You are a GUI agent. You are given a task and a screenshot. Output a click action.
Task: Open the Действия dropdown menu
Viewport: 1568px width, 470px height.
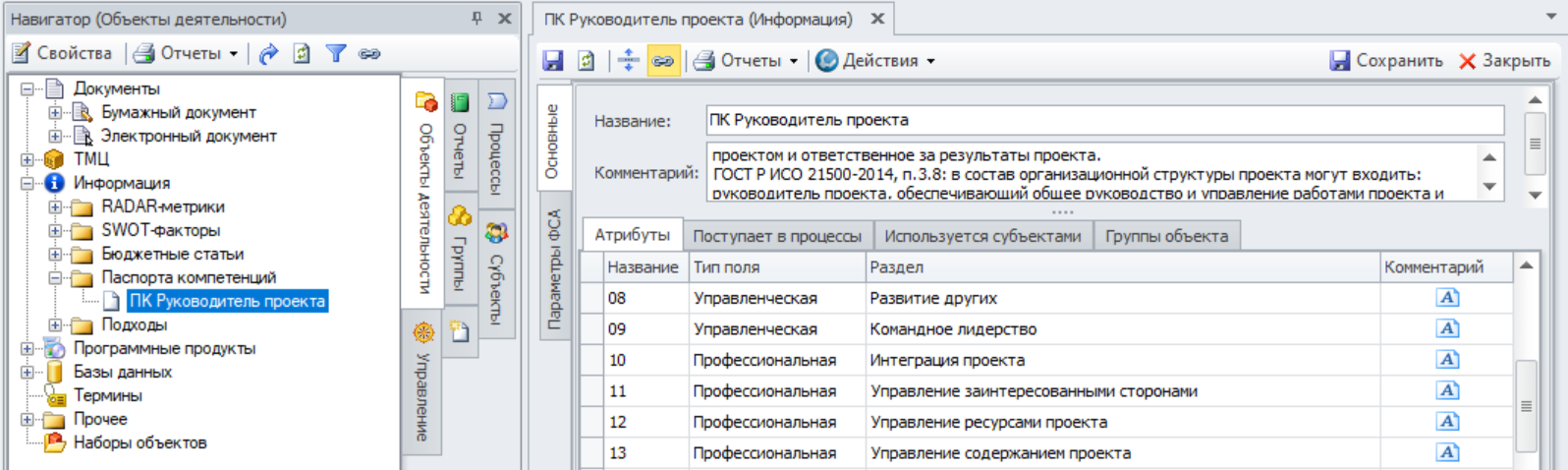[876, 61]
